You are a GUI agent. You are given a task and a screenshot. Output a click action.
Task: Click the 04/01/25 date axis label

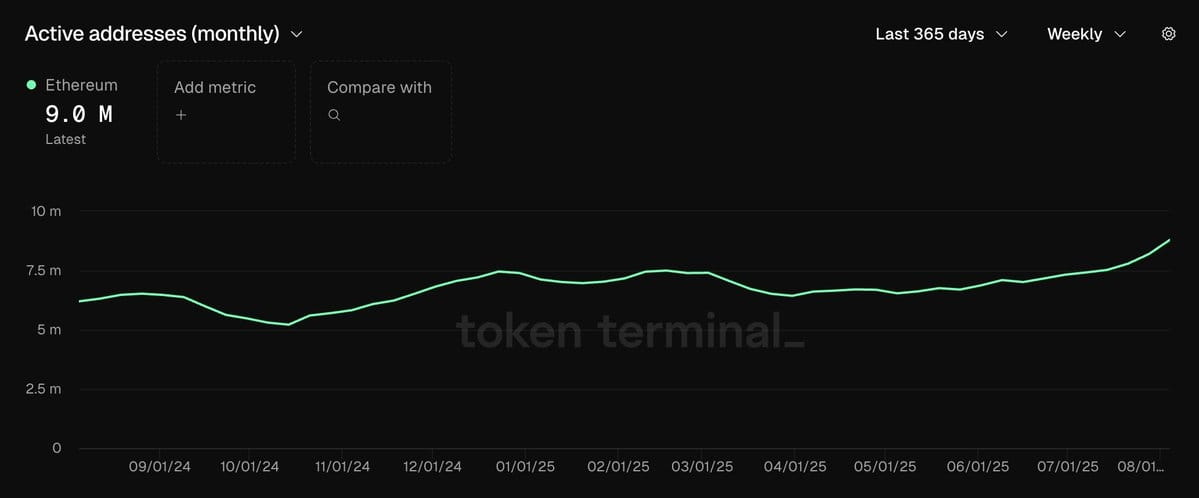[x=795, y=467]
